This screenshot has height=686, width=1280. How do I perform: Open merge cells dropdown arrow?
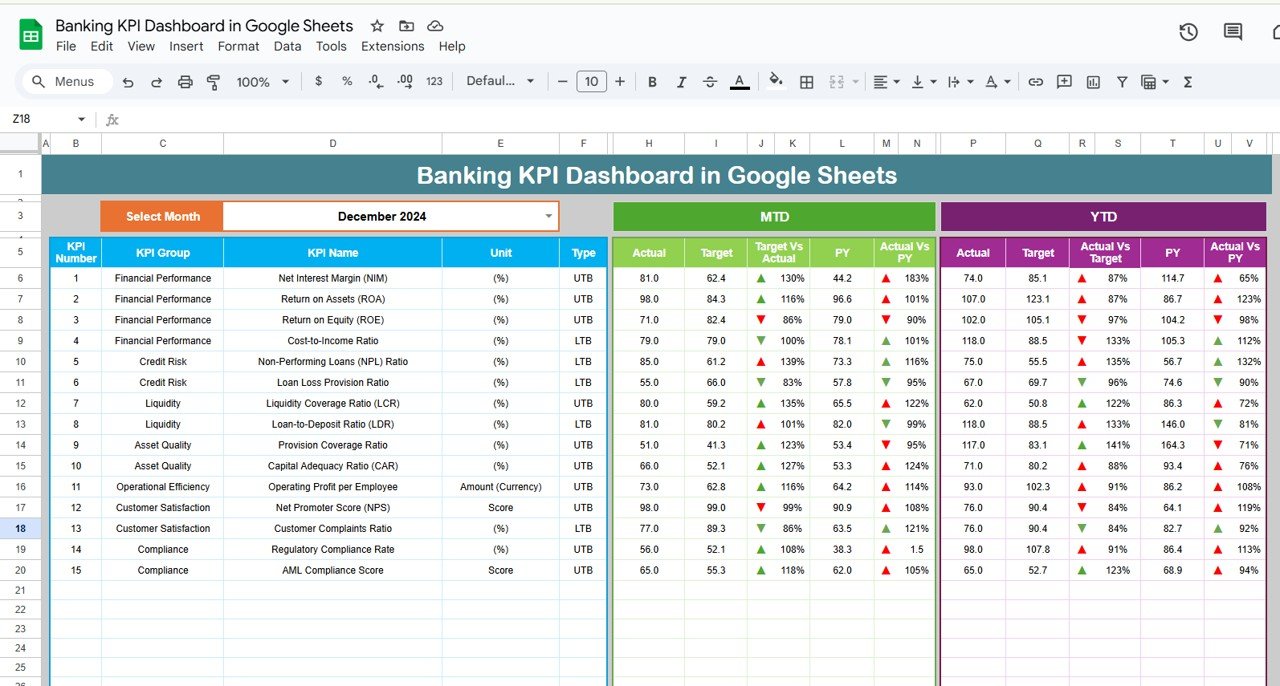point(855,82)
